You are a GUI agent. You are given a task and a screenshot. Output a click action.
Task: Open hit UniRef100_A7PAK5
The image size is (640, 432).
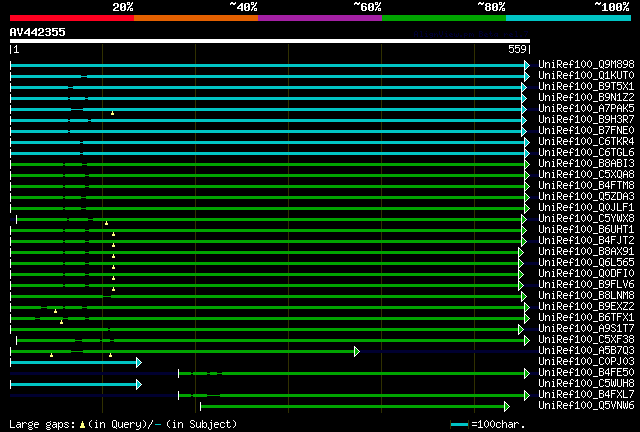[586, 108]
